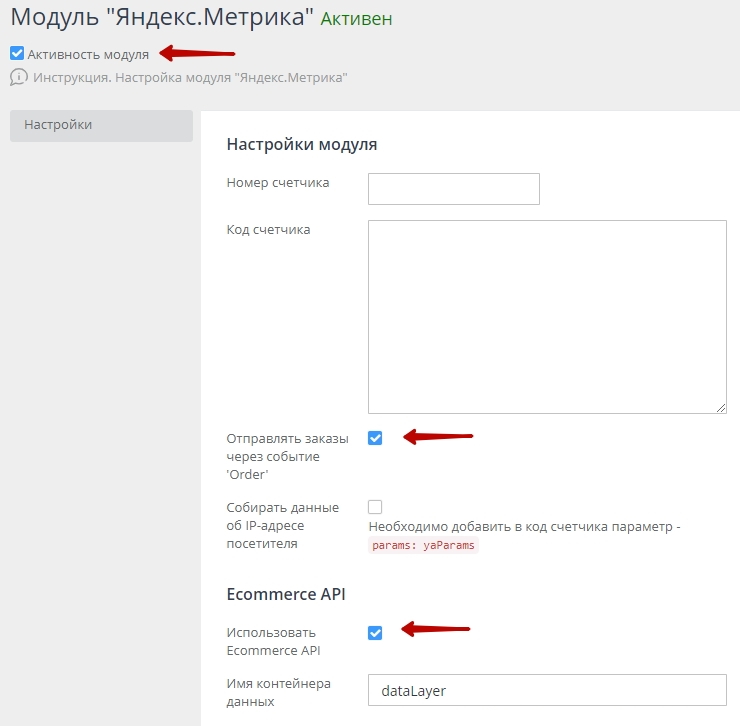The image size is (740, 726).
Task: Click the 'Отправлять заказы через событие' label text
Action: tap(287, 456)
